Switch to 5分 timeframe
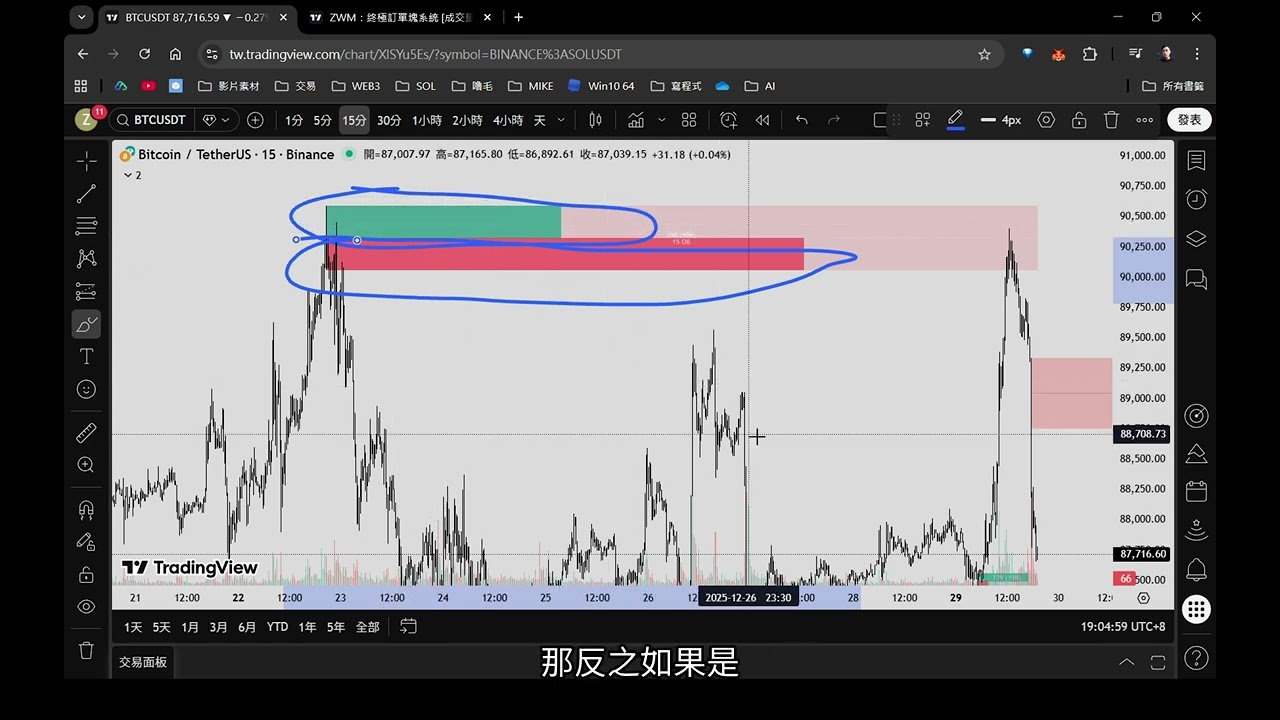The image size is (1280, 720). (x=322, y=120)
